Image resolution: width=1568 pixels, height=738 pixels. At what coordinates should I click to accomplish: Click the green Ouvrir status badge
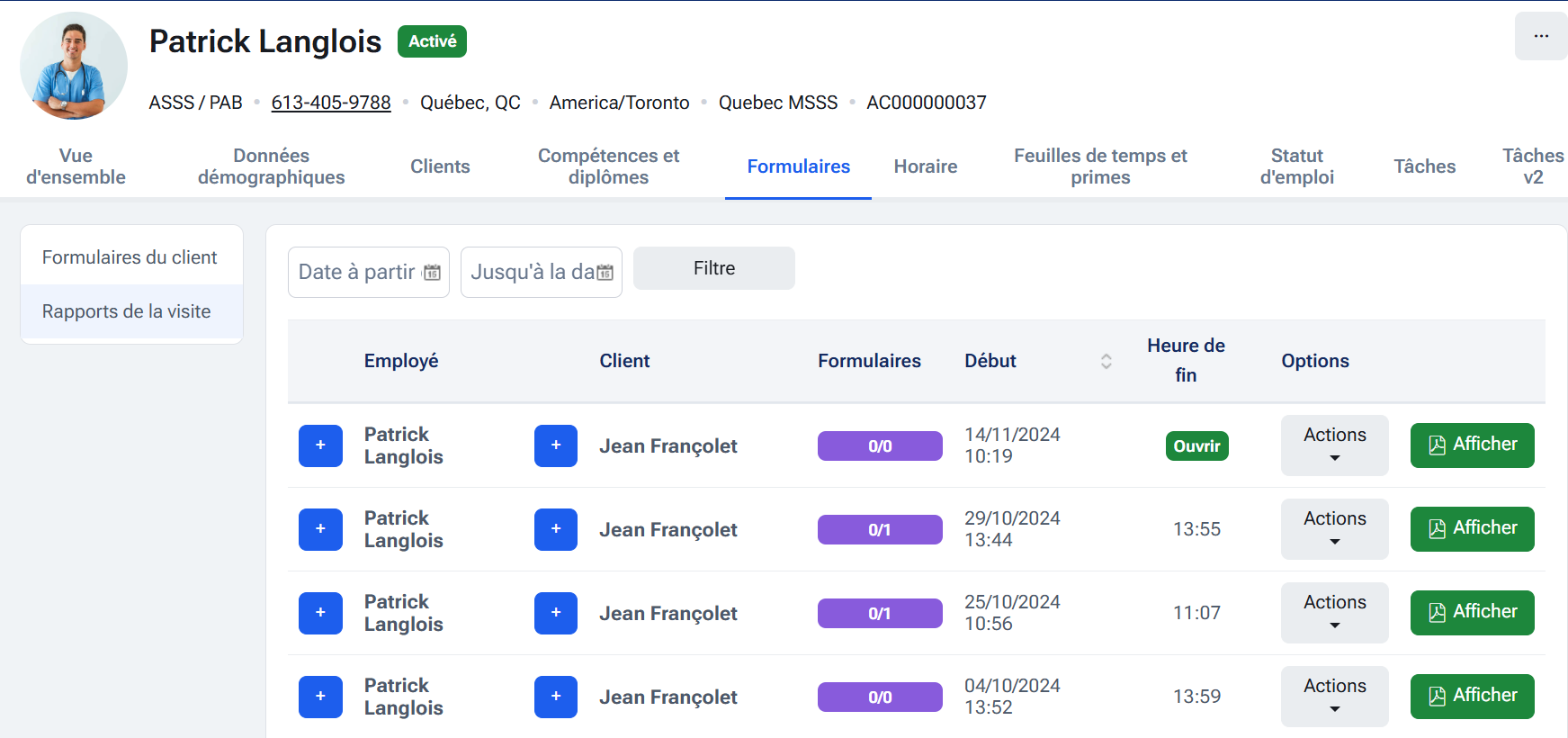(x=1196, y=446)
